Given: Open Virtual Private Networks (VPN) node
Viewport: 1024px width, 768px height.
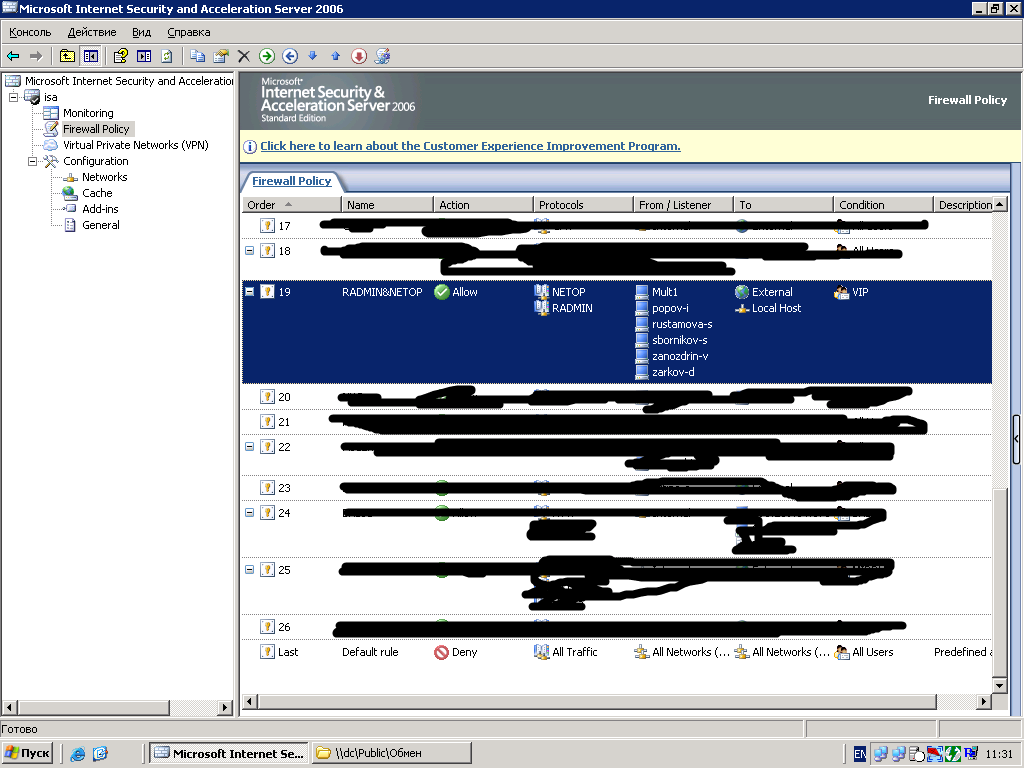Looking at the screenshot, I should coord(135,145).
